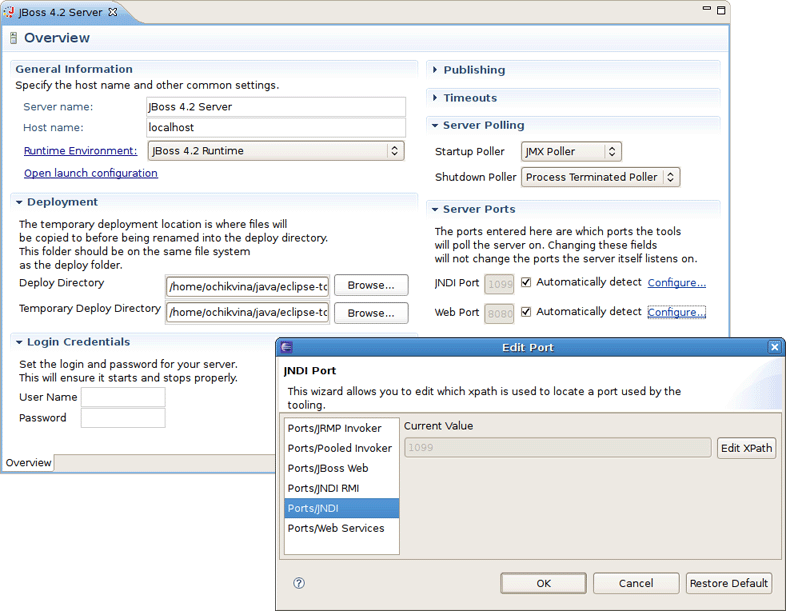Screen dimensions: 786x611
Task: Select Ports/JNDI RMI in the list
Action: (x=342, y=488)
